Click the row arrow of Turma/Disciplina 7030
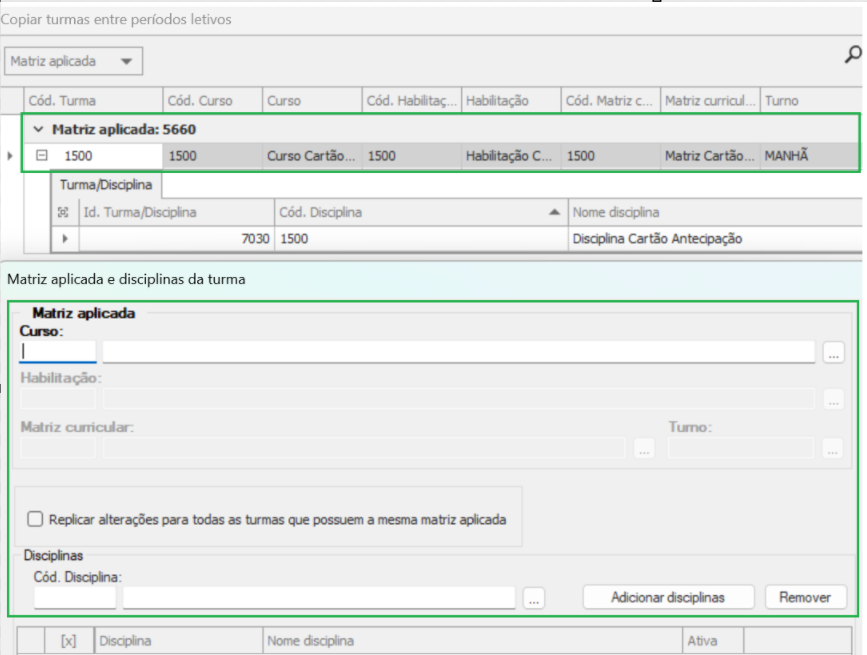This screenshot has width=867, height=655. coord(65,239)
